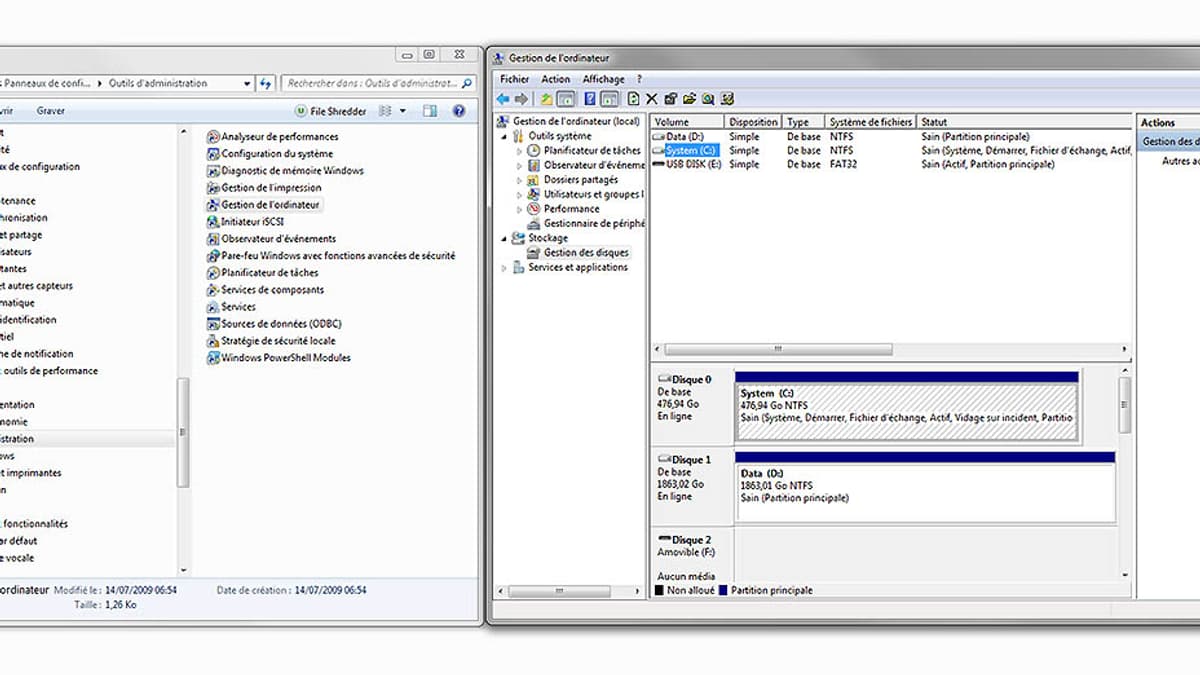Open Windows PowerShell Modules shortcut

click(279, 358)
